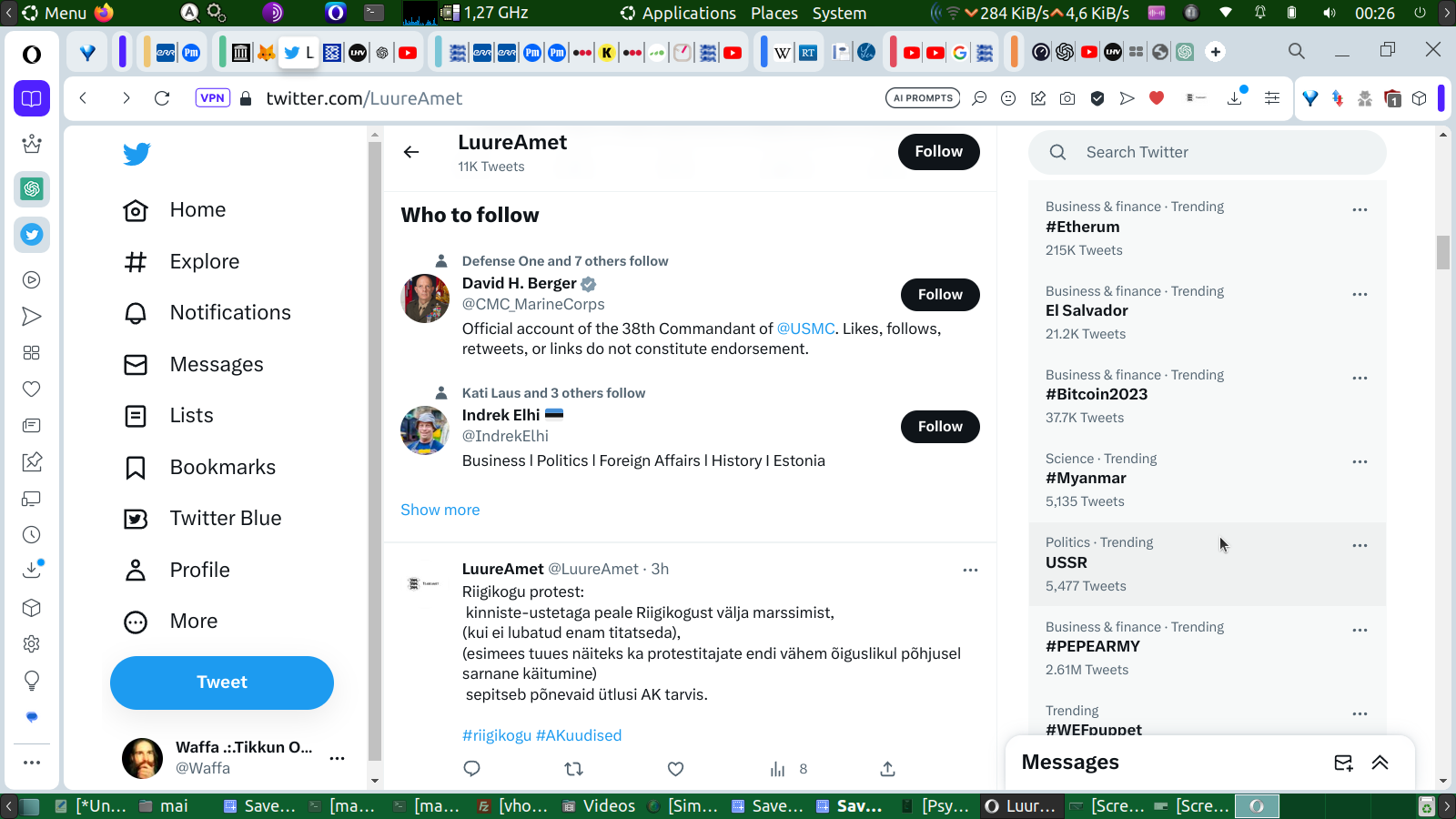Open a new browser tab

(x=1216, y=52)
